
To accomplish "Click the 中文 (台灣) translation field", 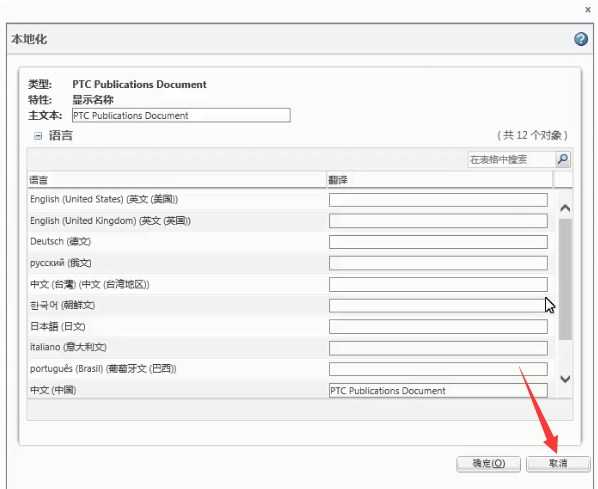I will (438, 285).
